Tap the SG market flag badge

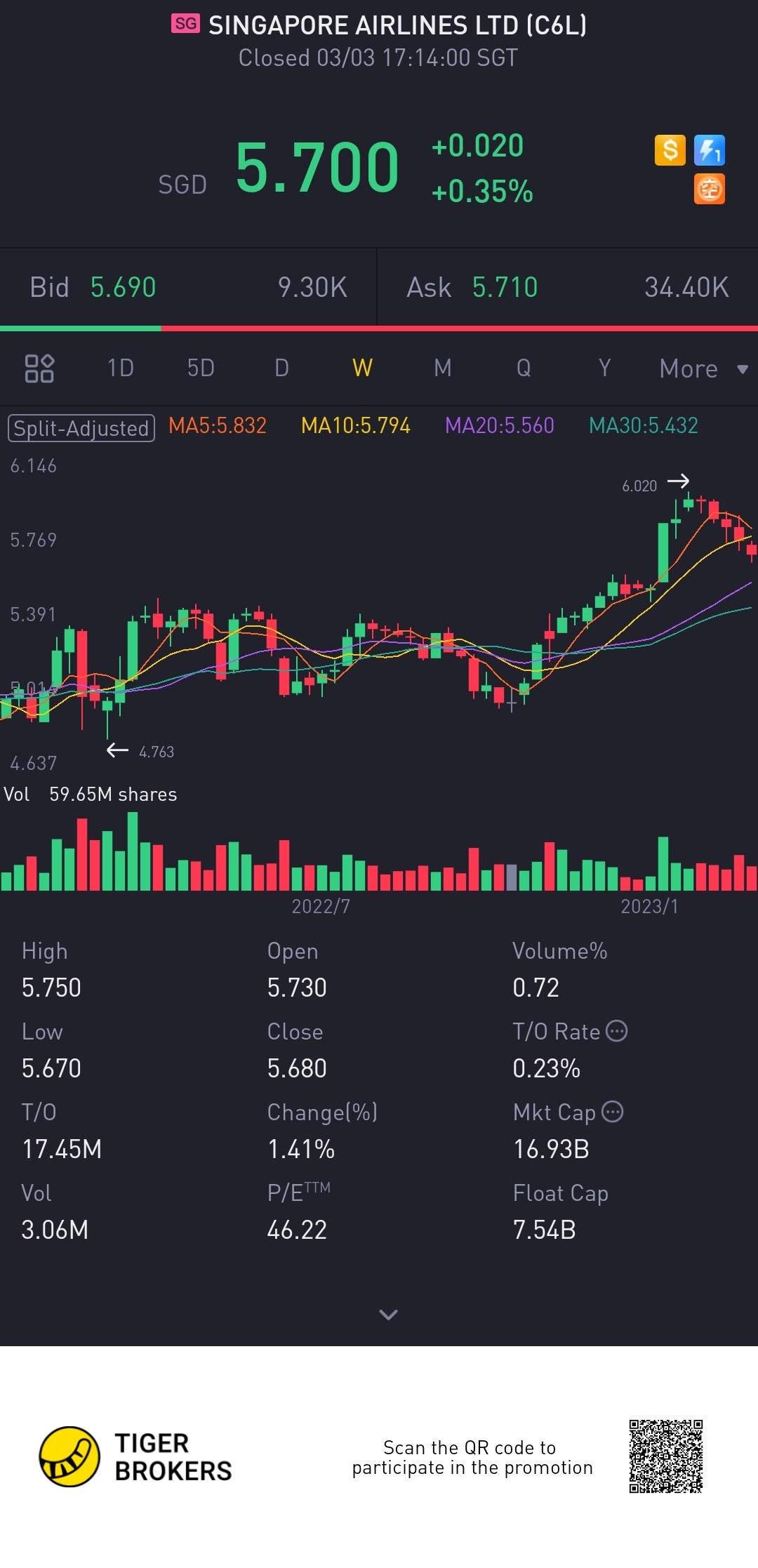coord(186,24)
